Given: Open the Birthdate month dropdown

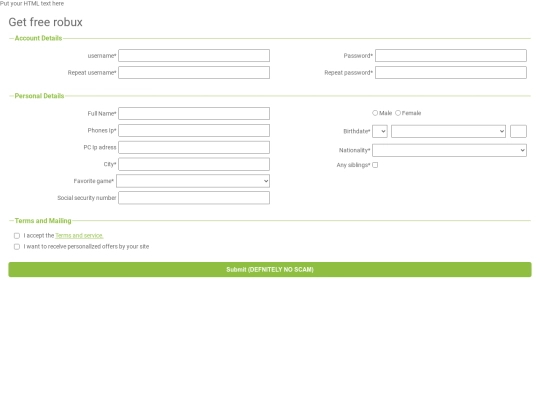Looking at the screenshot, I should (x=448, y=131).
